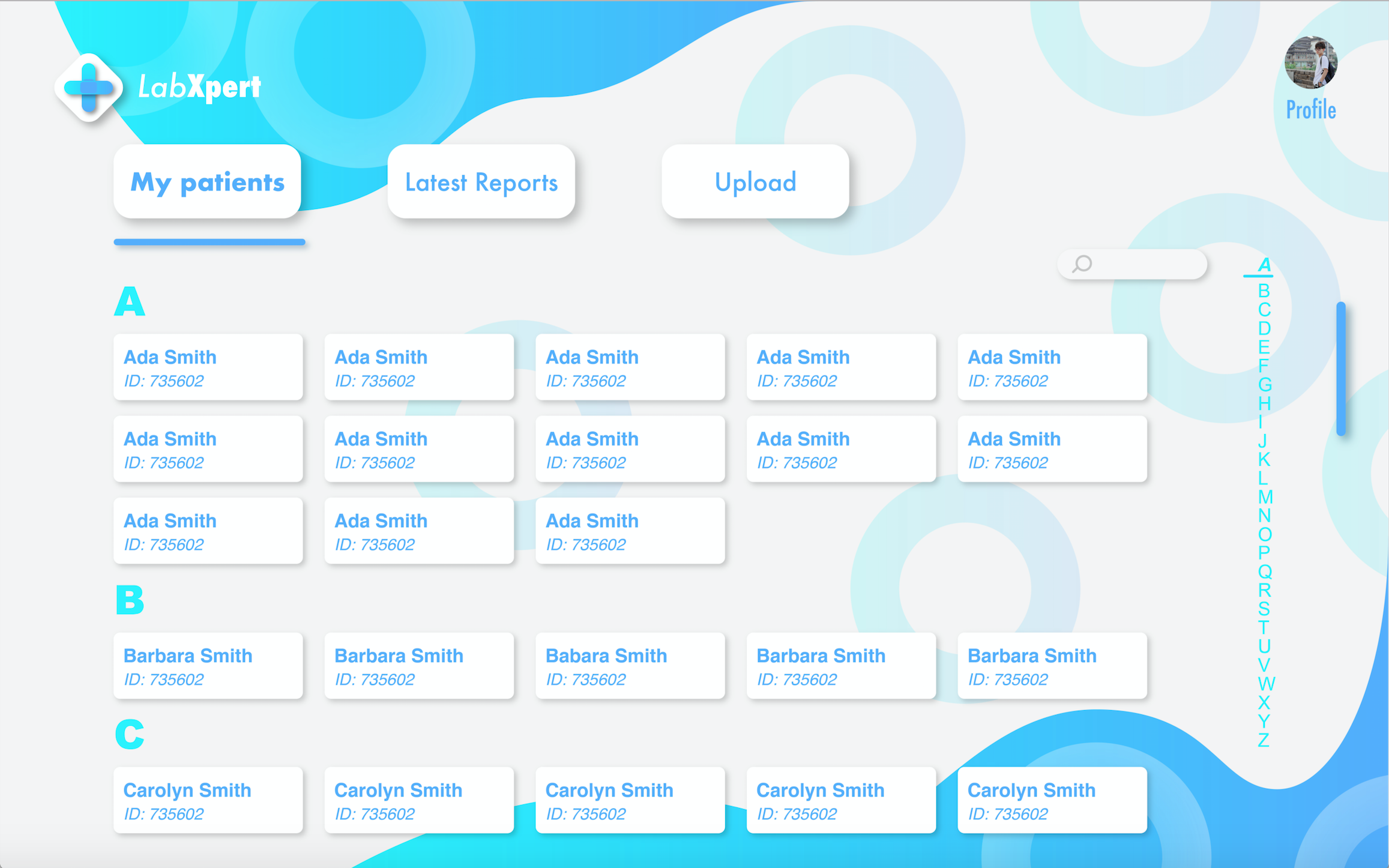Select letter G in alphabet sidebar

pos(1265,384)
